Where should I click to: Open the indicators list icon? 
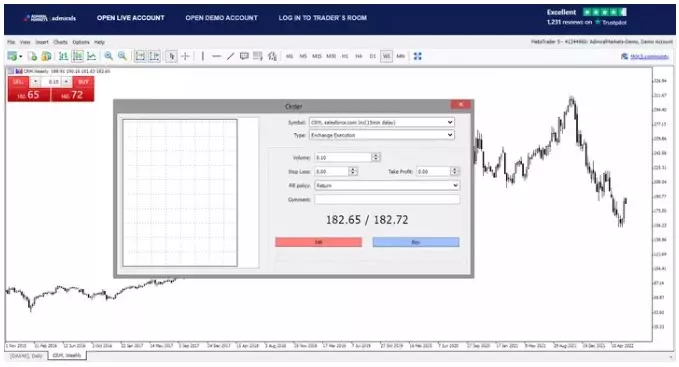(272, 56)
